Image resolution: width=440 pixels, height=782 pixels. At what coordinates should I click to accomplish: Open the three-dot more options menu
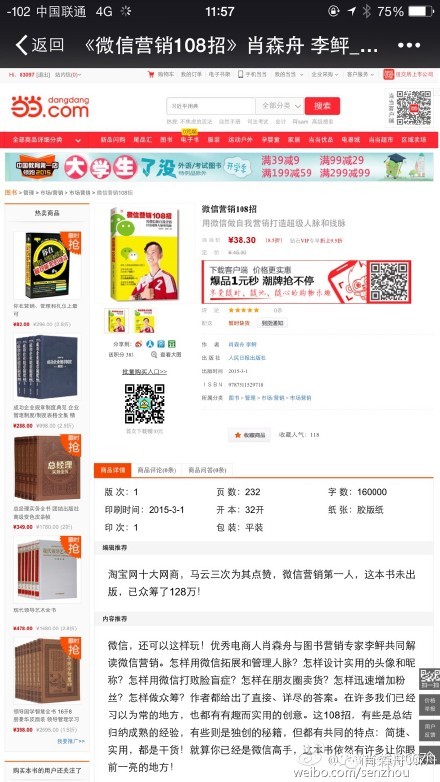point(409,45)
